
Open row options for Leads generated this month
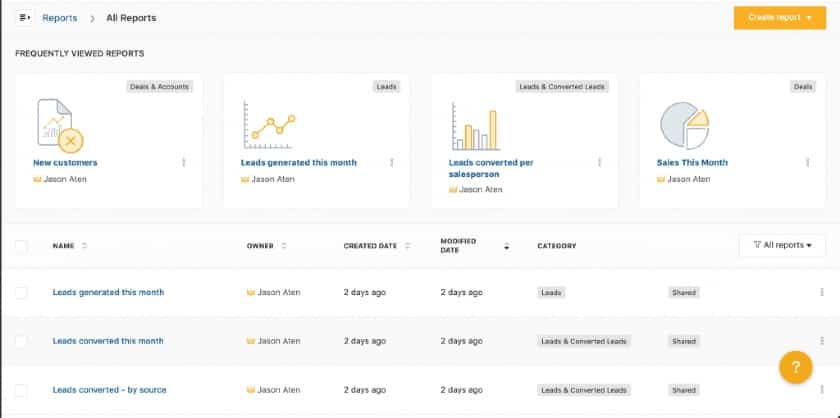tap(821, 292)
